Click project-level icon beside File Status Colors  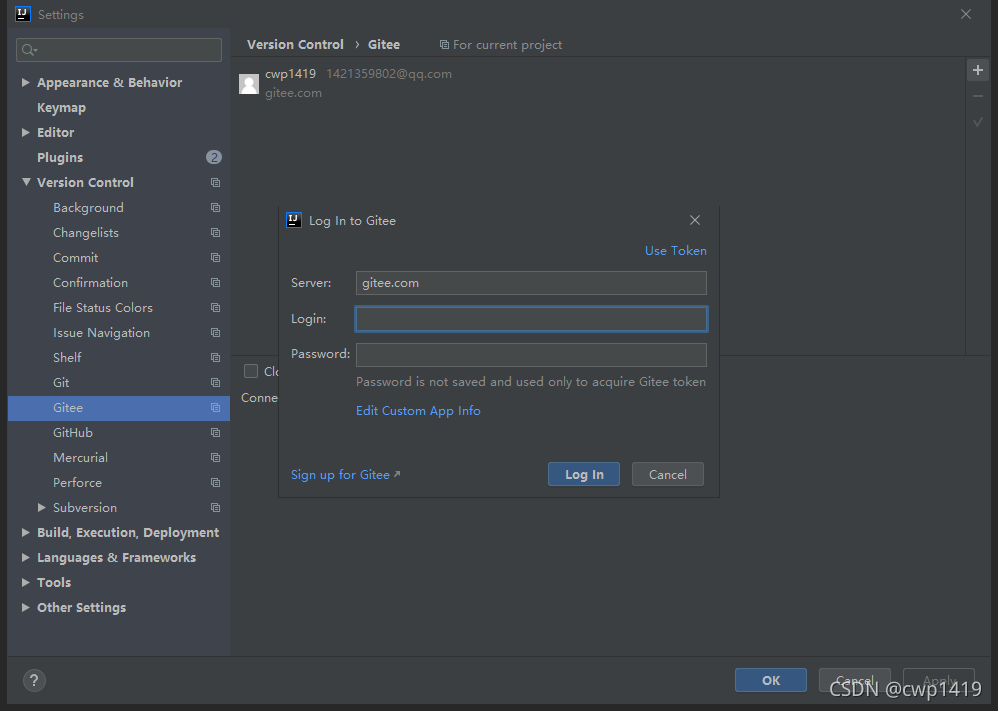216,307
